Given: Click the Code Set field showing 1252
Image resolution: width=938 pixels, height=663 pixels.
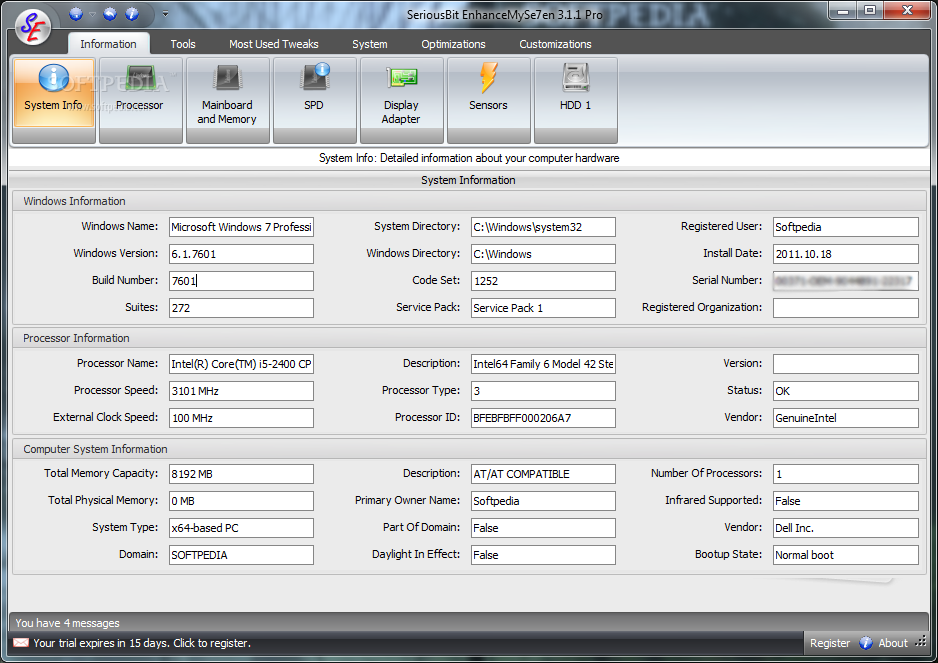Looking at the screenshot, I should 543,281.
